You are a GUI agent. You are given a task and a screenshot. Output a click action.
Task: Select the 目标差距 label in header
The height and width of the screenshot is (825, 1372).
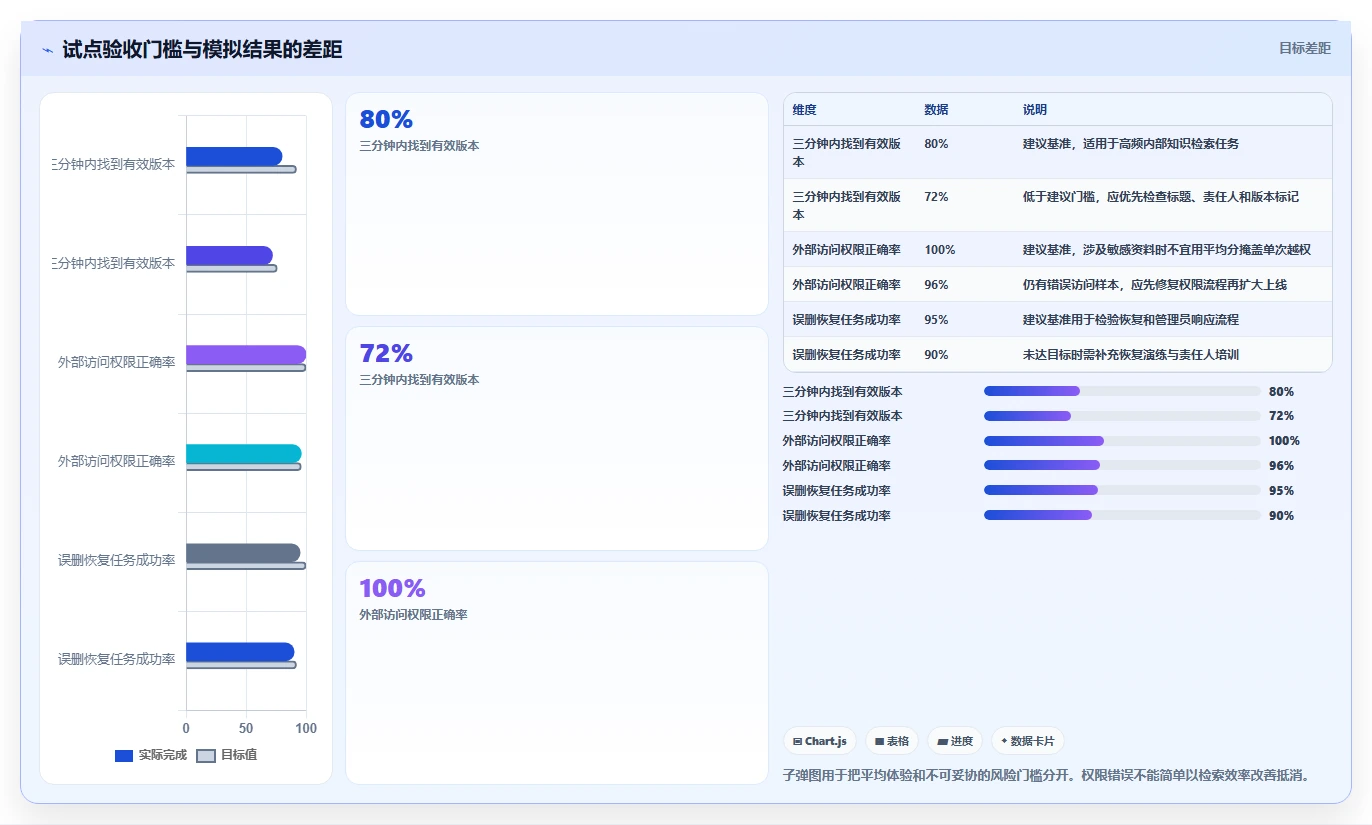click(1305, 48)
